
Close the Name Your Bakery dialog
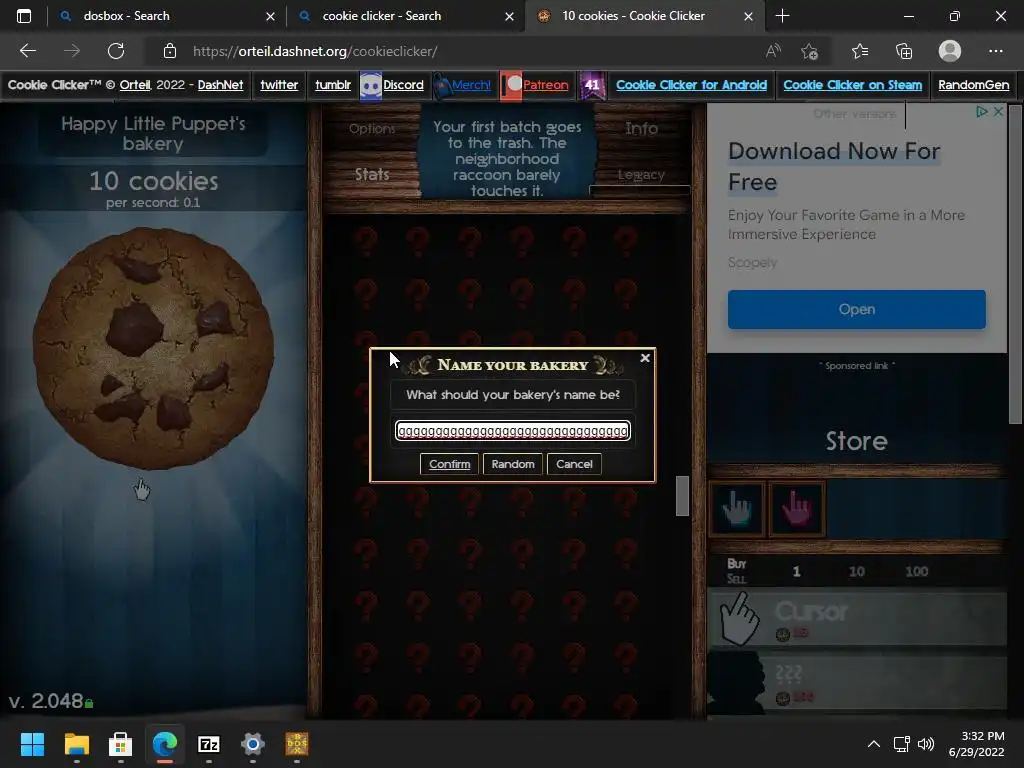tap(645, 358)
